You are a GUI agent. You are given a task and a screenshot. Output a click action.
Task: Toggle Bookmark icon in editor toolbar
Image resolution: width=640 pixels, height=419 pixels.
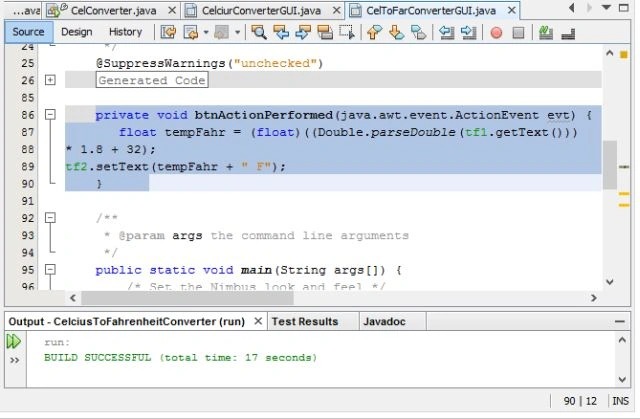pos(418,32)
